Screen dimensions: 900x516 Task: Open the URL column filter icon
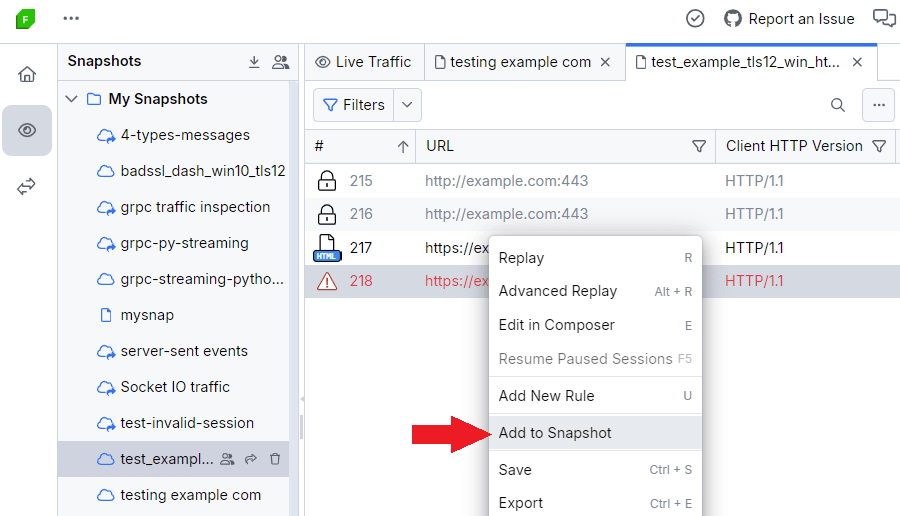tap(699, 146)
